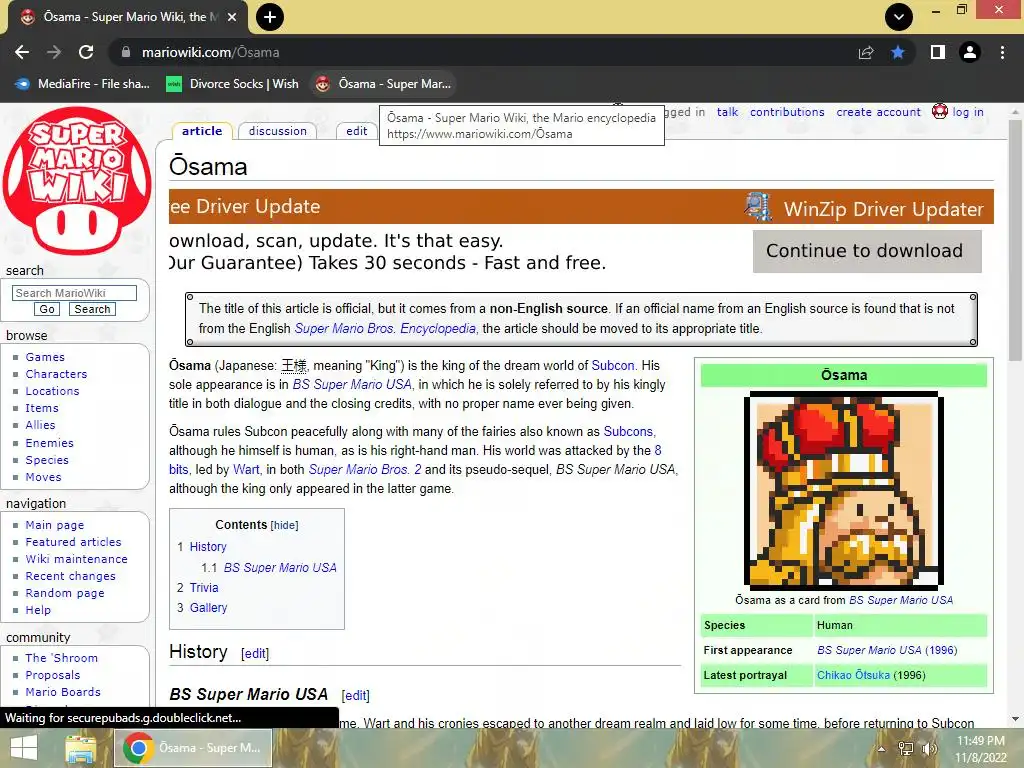The height and width of the screenshot is (768, 1024).
Task: Open Locations in browse sidebar
Action: pyautogui.click(x=52, y=391)
